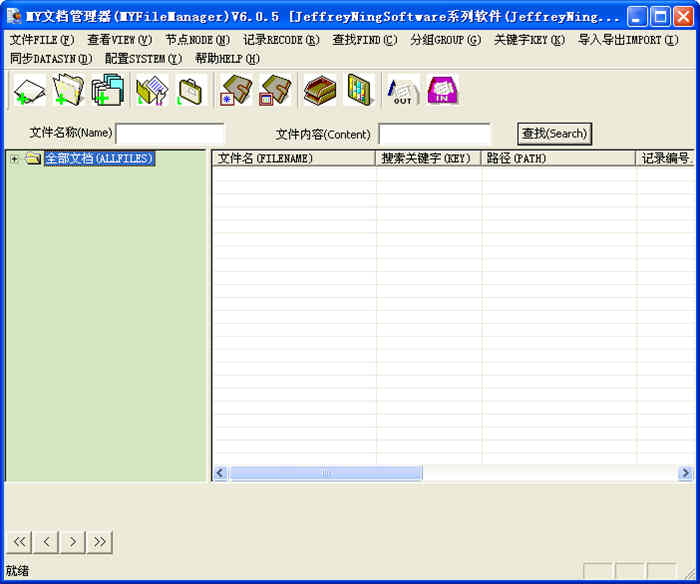Expand the ALLFILES tree node
700x584 pixels.
pyautogui.click(x=14, y=159)
